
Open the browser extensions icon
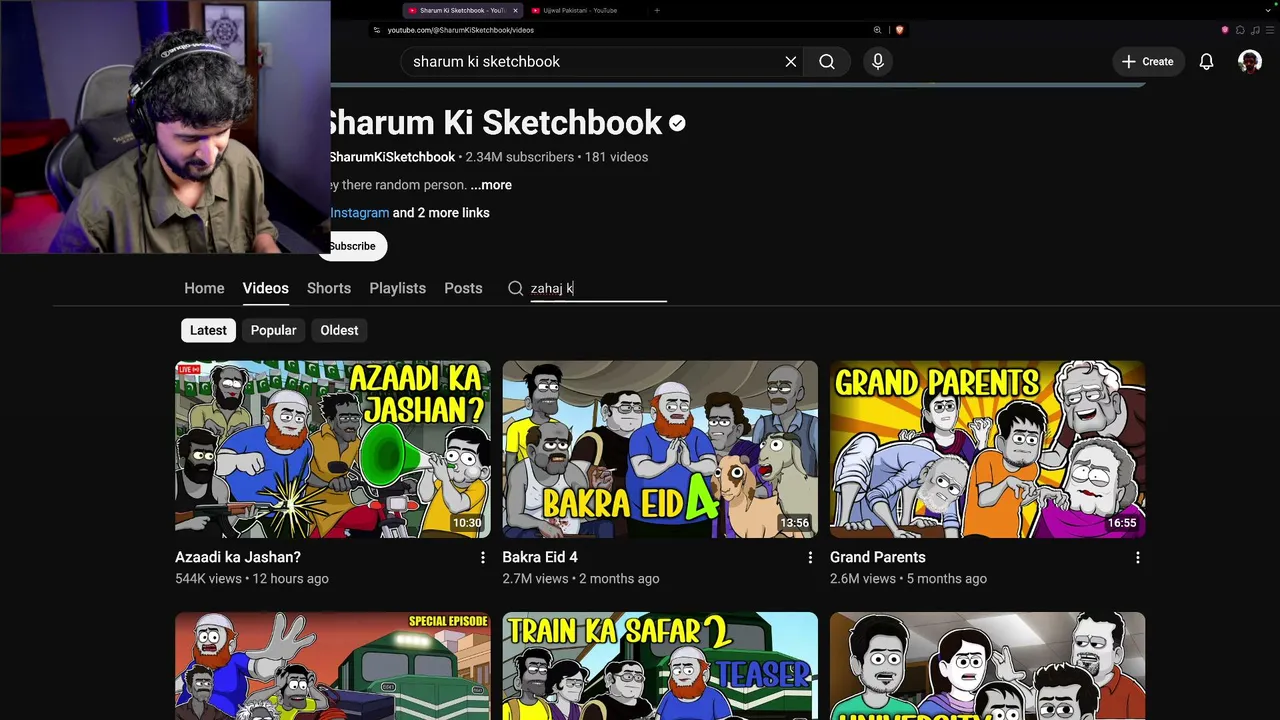pos(1240,30)
